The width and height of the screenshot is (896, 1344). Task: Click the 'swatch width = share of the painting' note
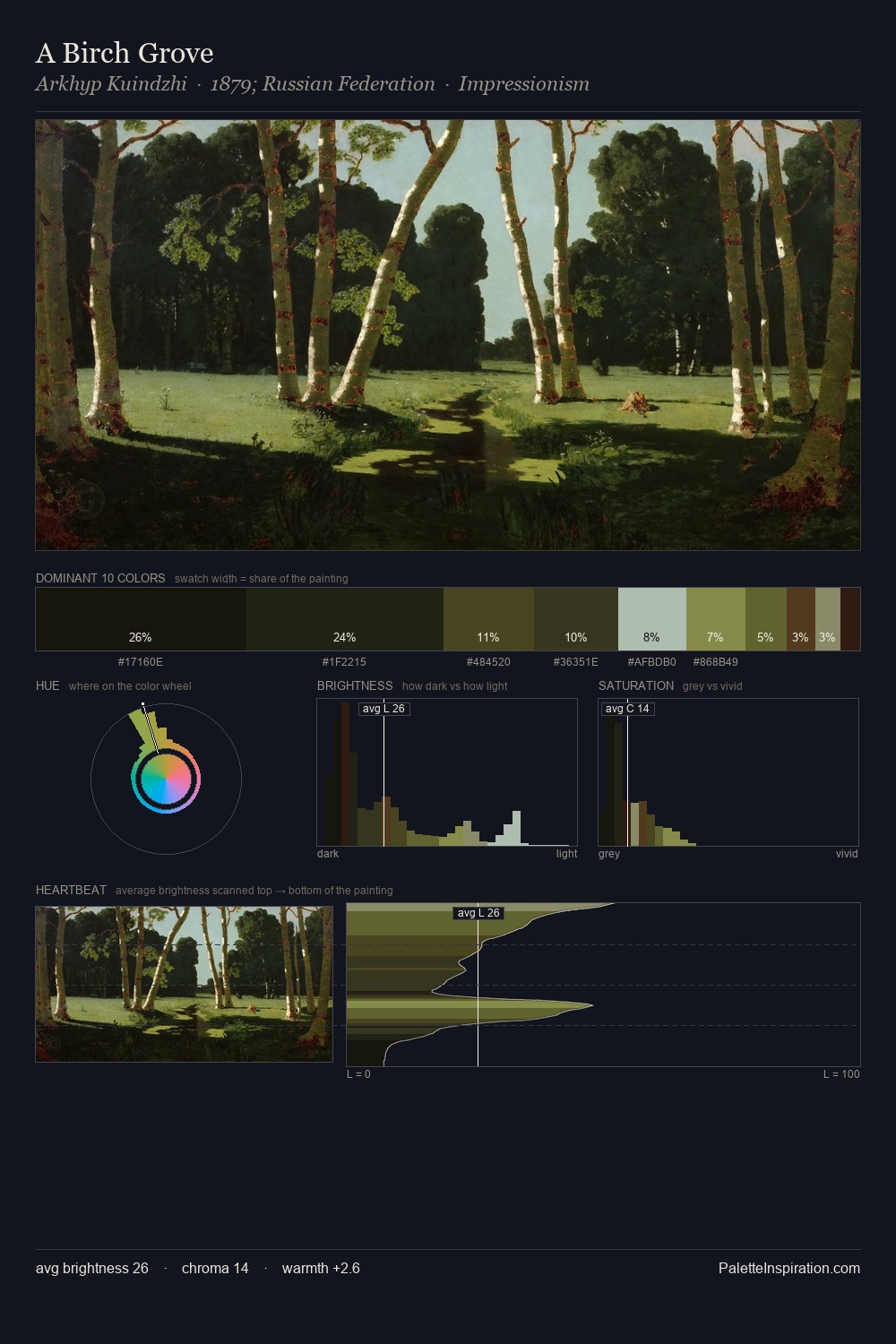click(x=262, y=579)
